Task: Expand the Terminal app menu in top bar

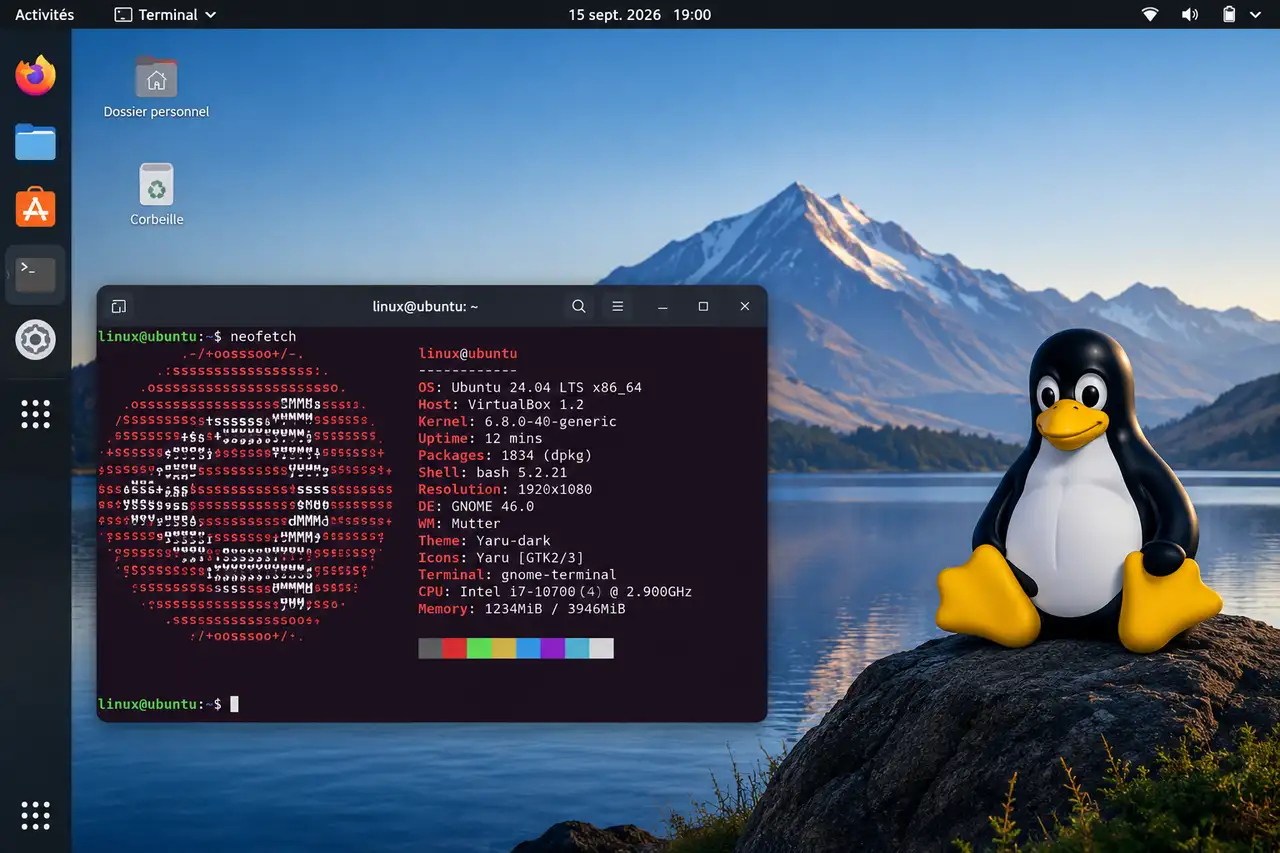Action: tap(165, 15)
